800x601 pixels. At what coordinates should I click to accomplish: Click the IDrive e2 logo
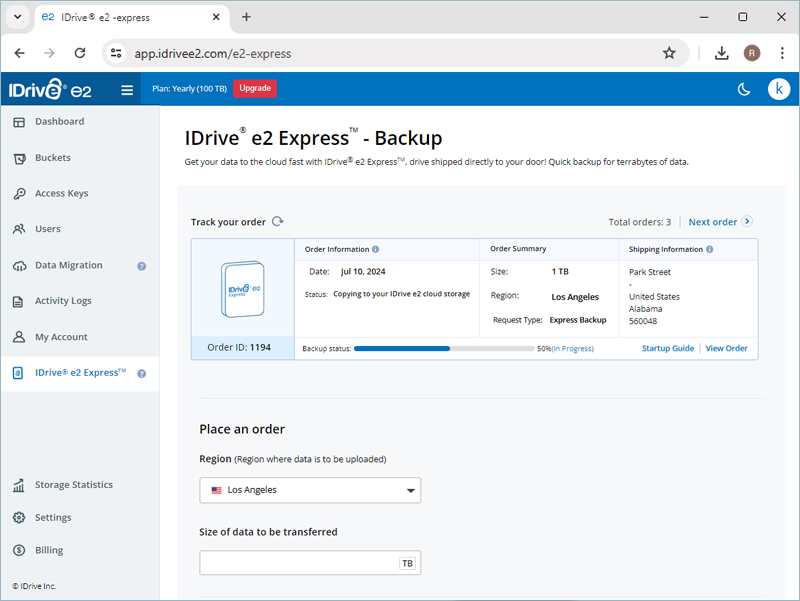point(50,89)
